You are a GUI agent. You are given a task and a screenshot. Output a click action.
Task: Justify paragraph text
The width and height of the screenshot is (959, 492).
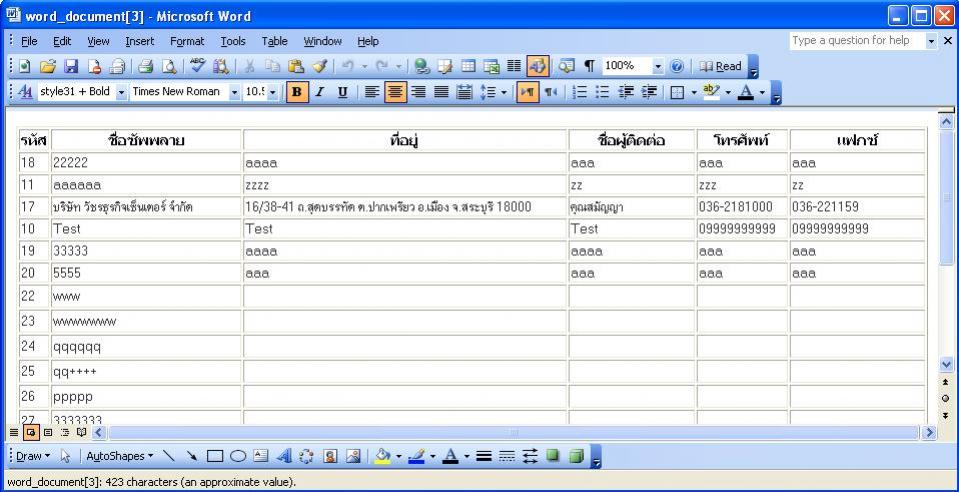click(442, 92)
